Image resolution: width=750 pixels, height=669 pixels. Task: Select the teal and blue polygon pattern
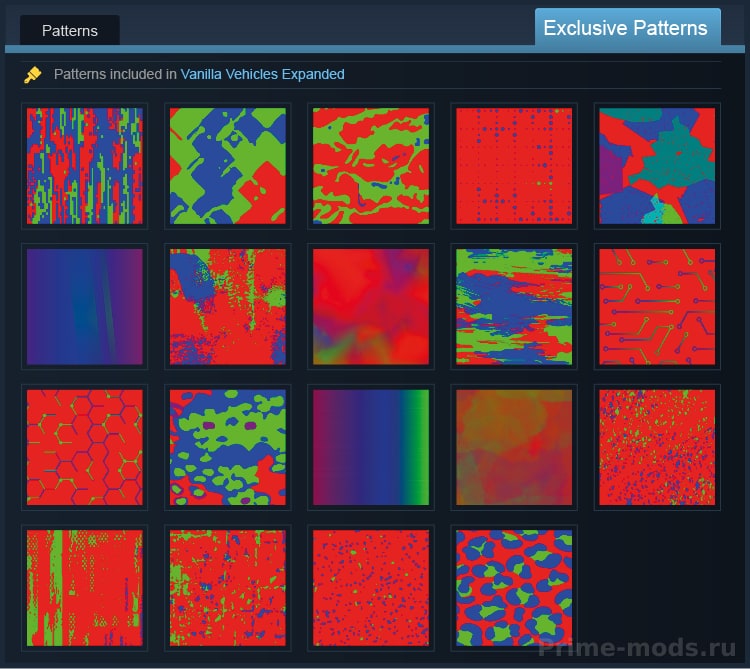point(657,166)
